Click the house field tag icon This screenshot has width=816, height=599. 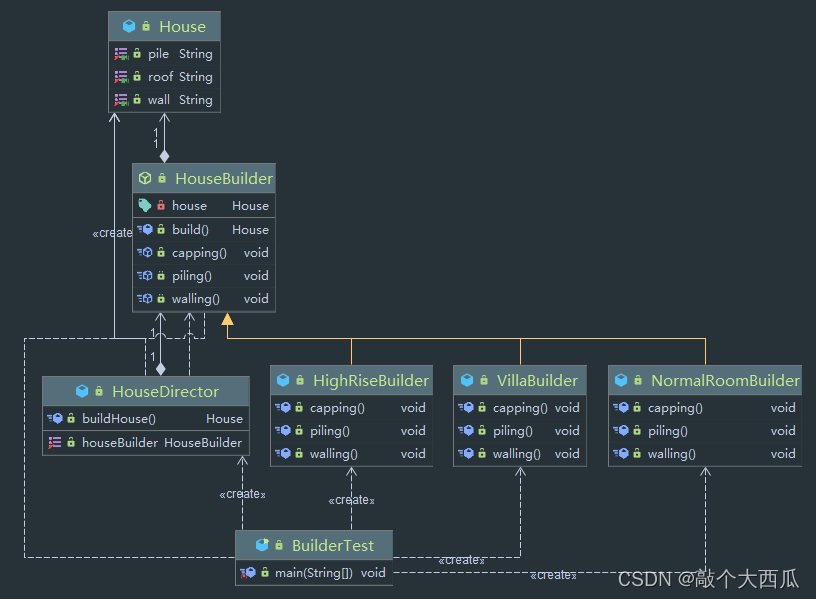point(145,206)
